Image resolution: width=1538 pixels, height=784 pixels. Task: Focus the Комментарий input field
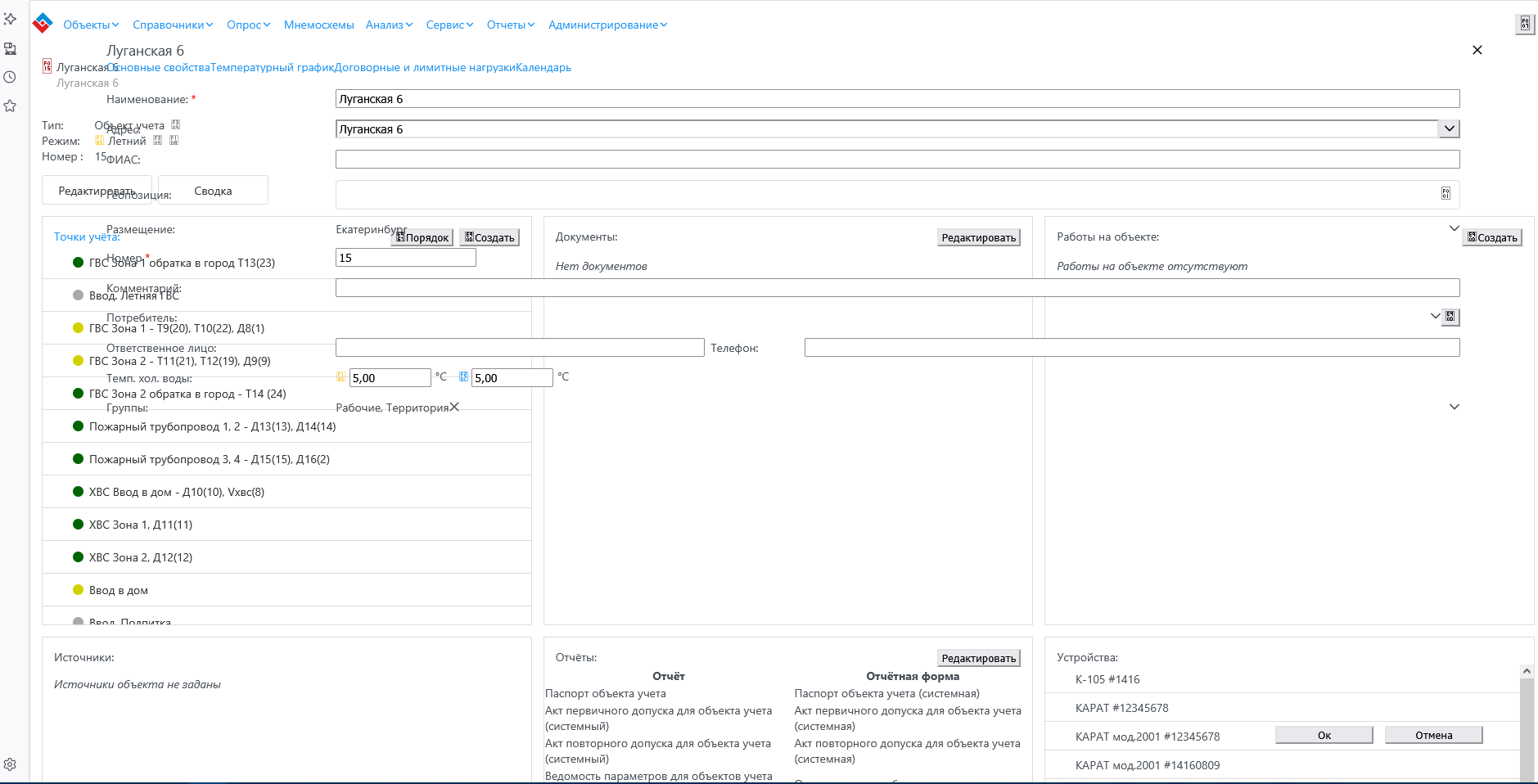pos(897,287)
